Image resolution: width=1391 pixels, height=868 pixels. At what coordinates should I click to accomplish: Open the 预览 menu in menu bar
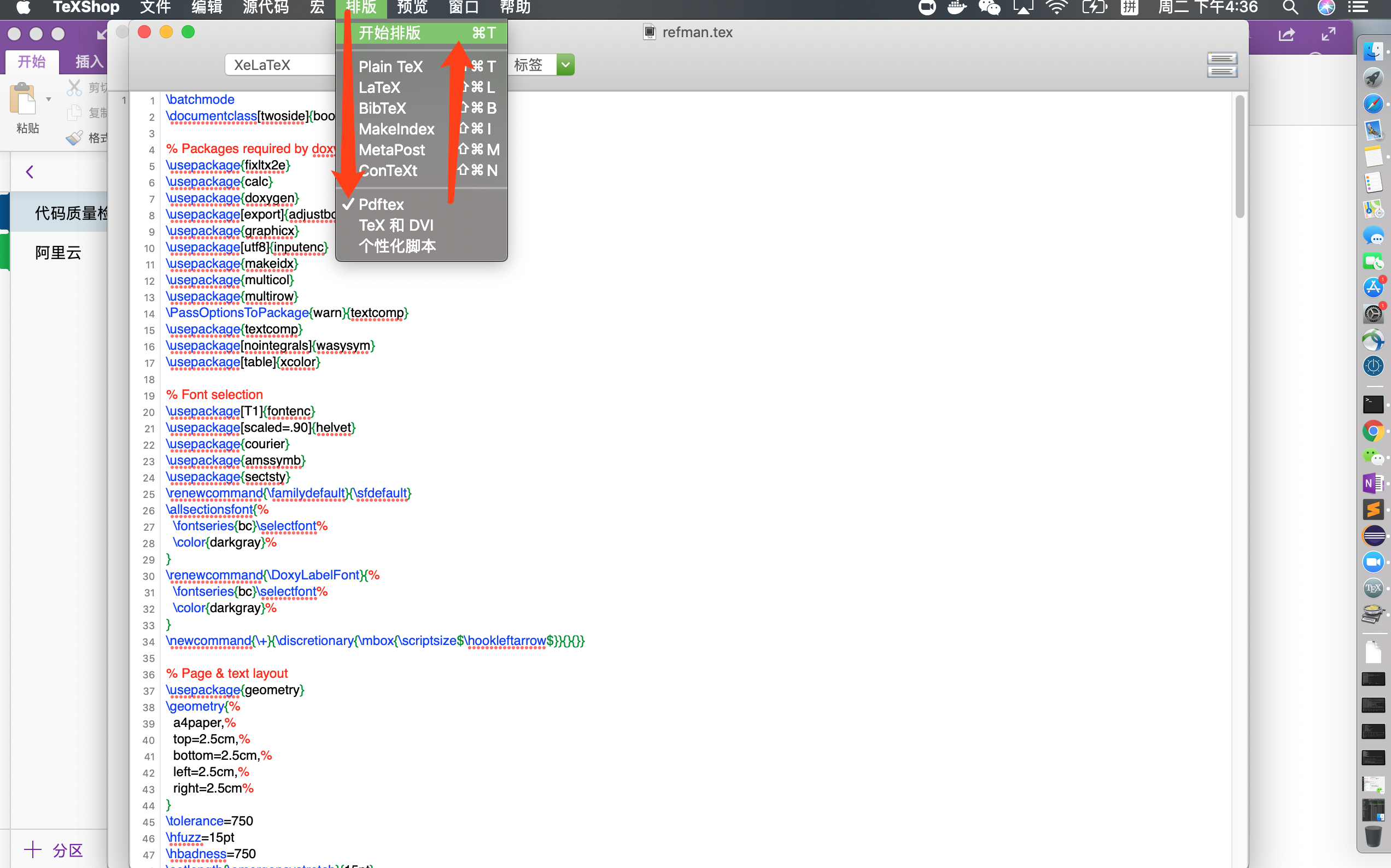[412, 8]
